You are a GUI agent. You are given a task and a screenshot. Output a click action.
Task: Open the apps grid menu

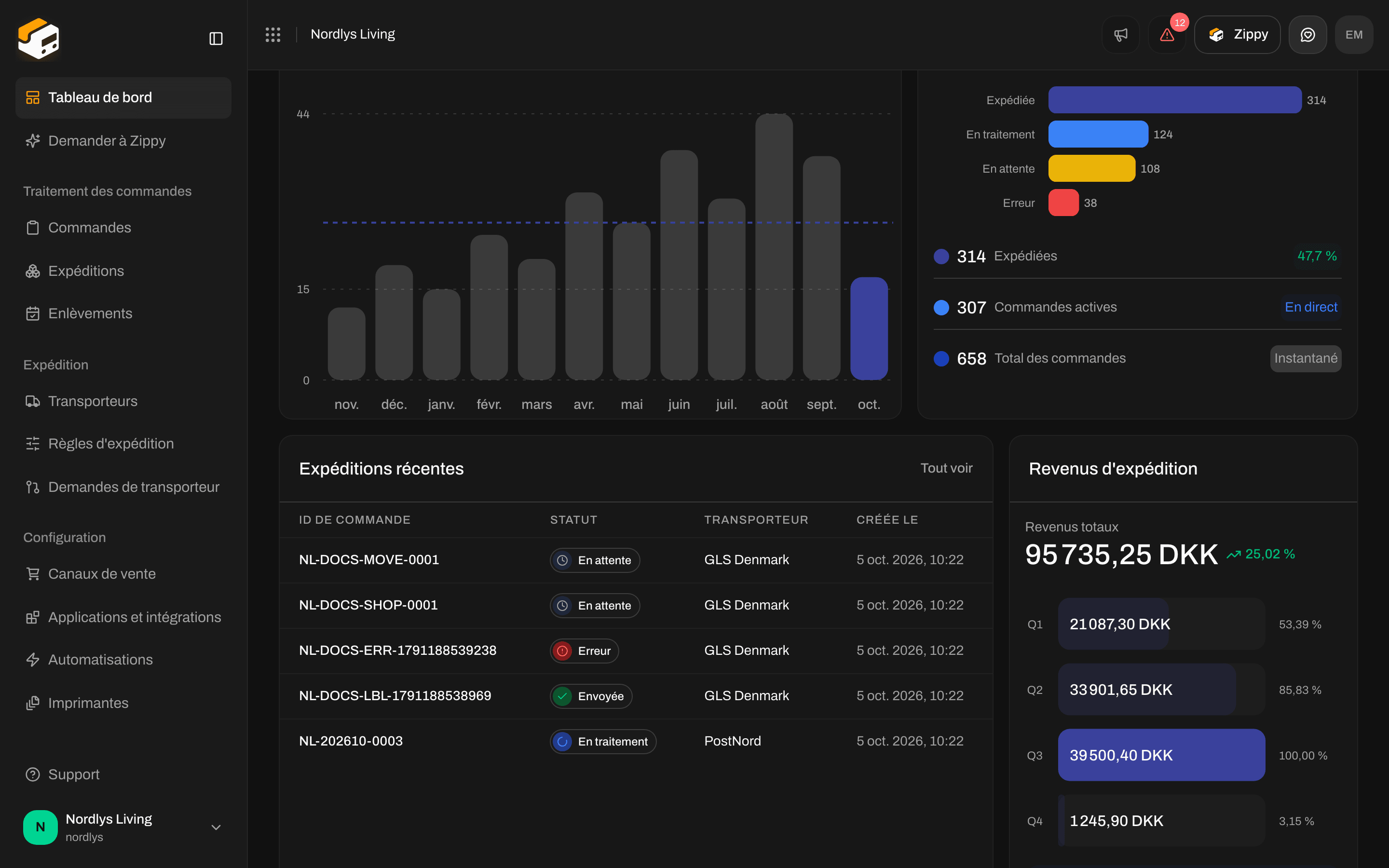(272, 34)
